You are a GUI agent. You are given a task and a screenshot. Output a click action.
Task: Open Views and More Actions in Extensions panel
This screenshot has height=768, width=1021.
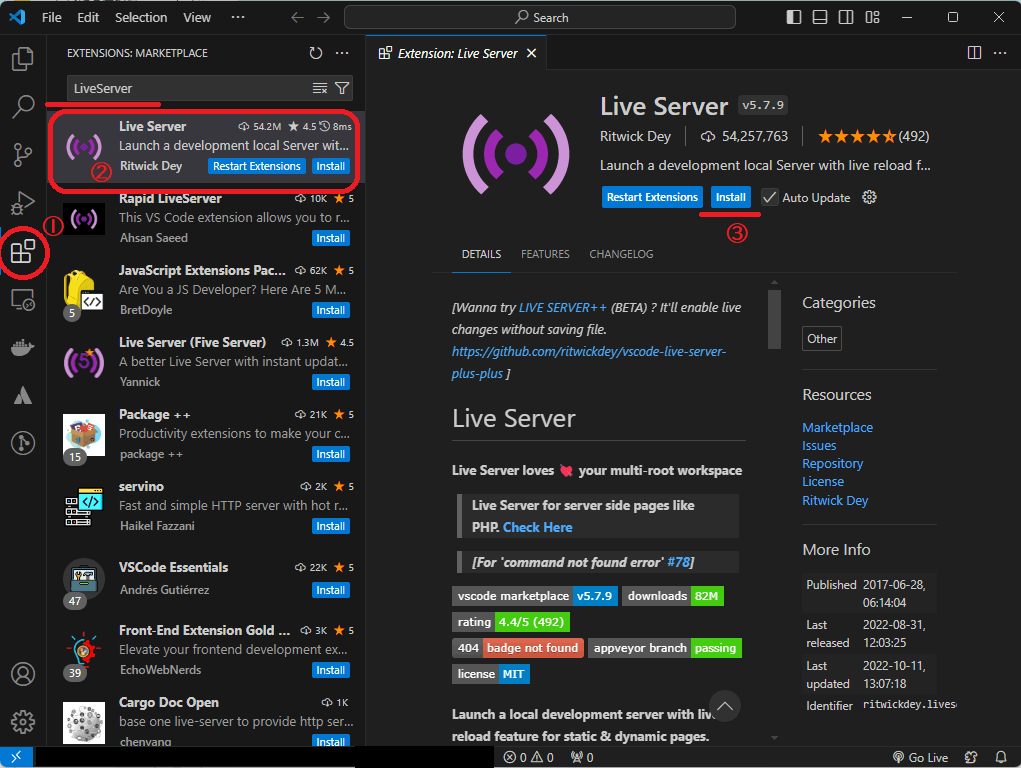(x=342, y=53)
